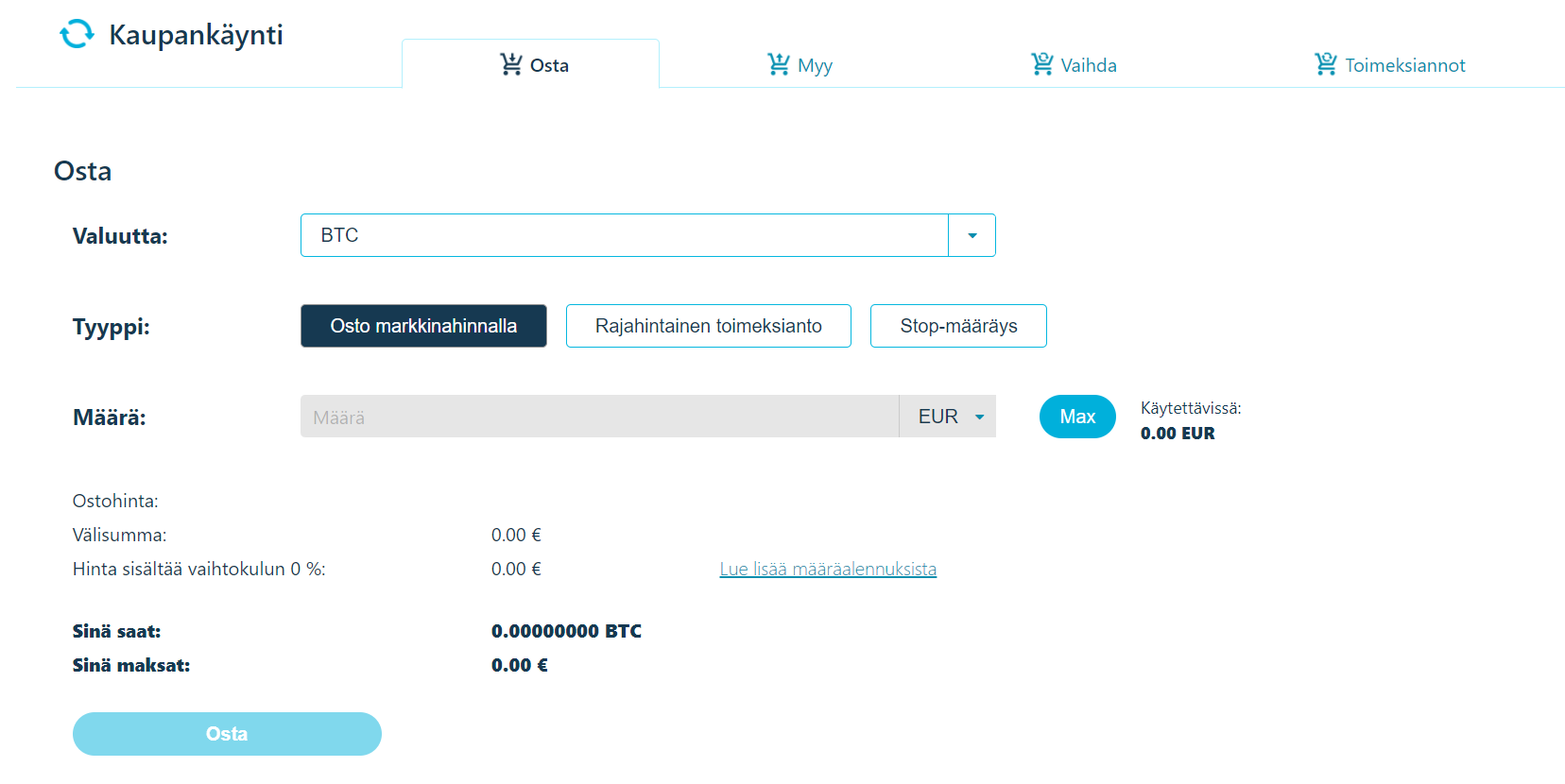The image size is (1565, 784).
Task: Expand the EUR unit dropdown
Action: pyautogui.click(x=948, y=417)
